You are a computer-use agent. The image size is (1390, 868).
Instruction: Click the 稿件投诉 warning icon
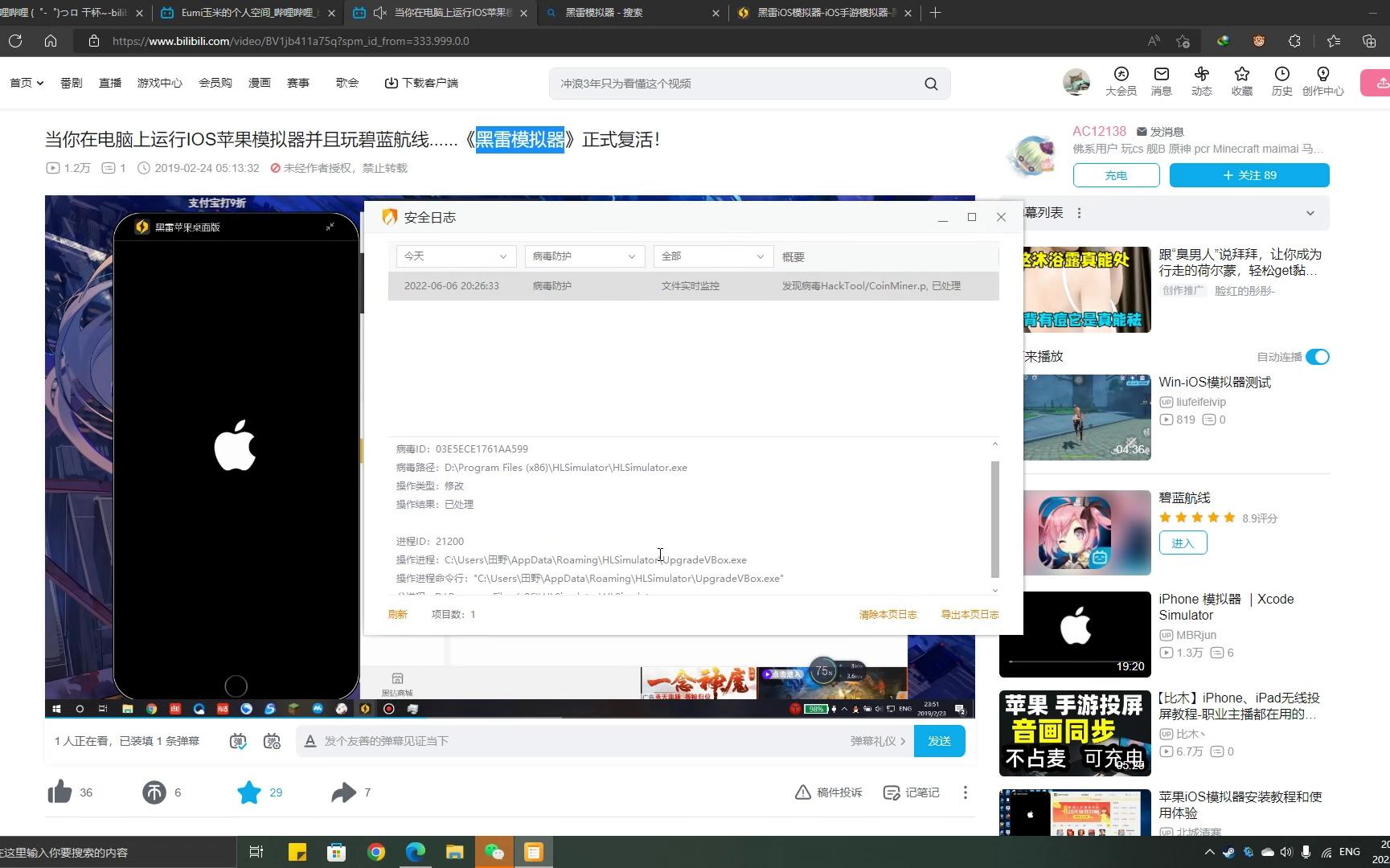point(802,792)
